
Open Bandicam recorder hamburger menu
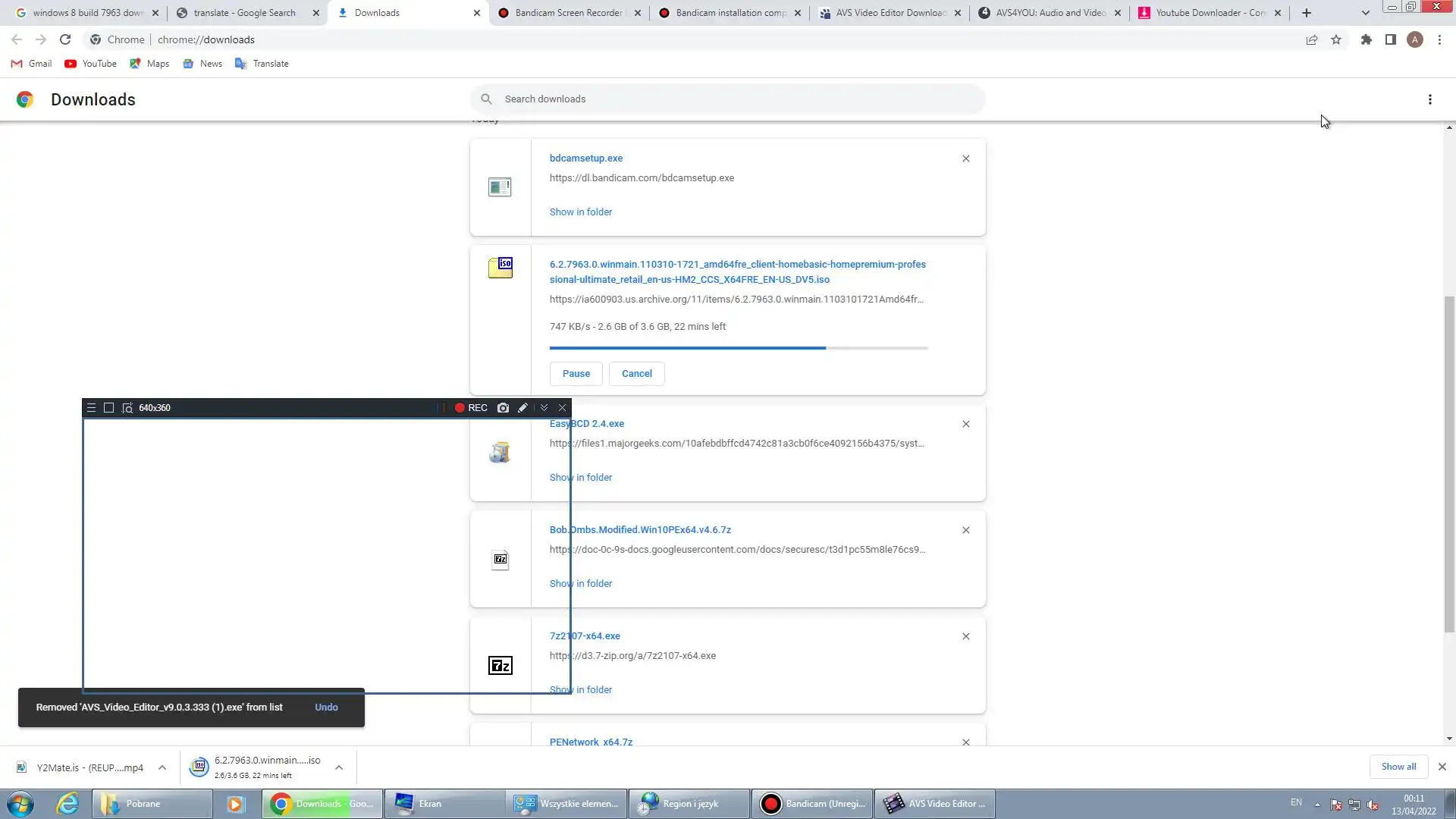pyautogui.click(x=91, y=408)
